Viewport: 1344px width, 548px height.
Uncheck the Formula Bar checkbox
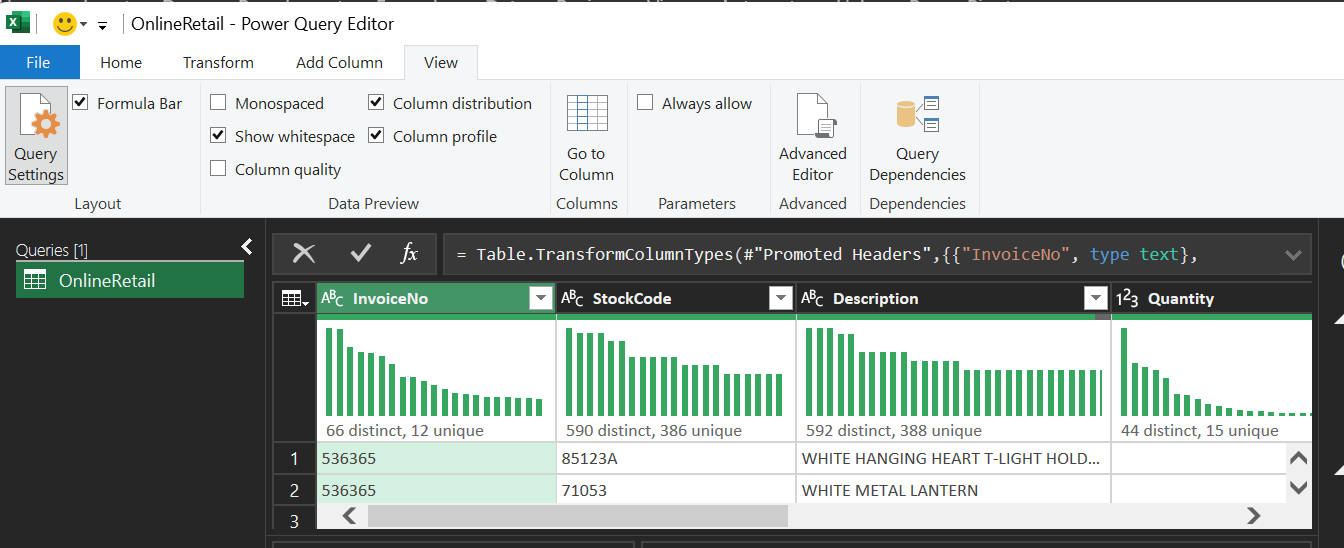tap(81, 103)
